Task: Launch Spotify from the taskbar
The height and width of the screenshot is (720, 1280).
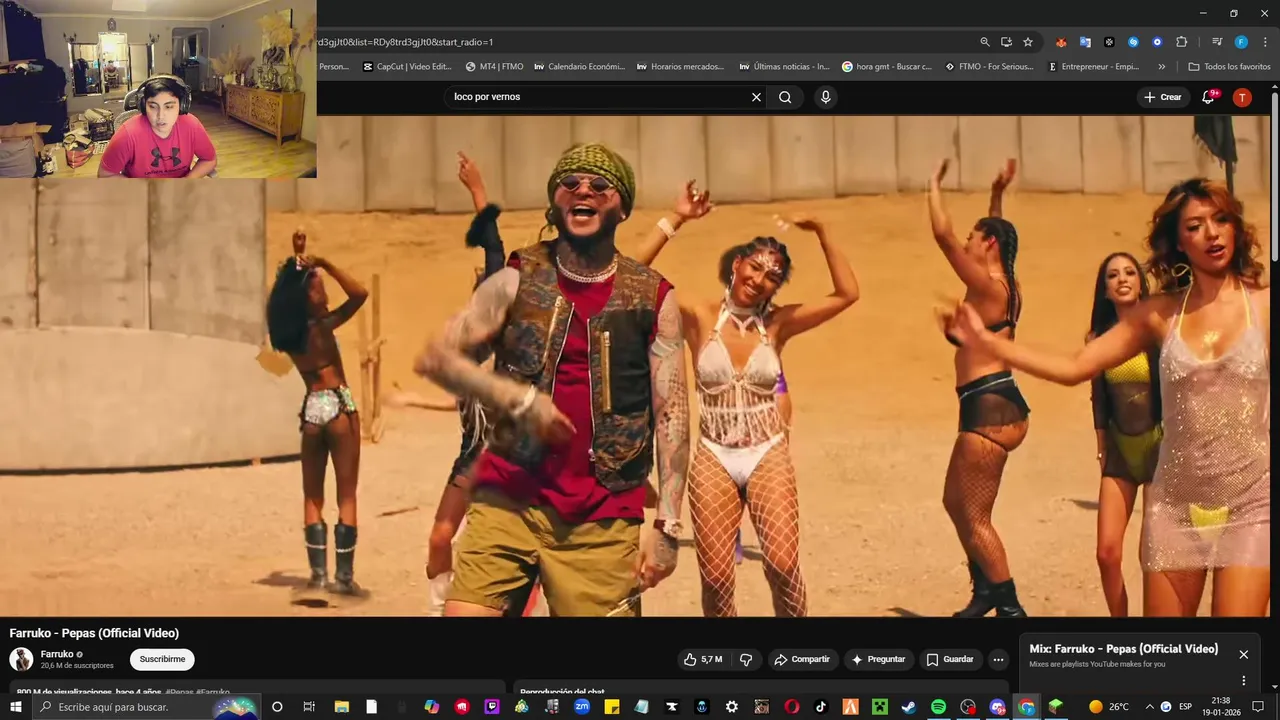Action: point(938,707)
